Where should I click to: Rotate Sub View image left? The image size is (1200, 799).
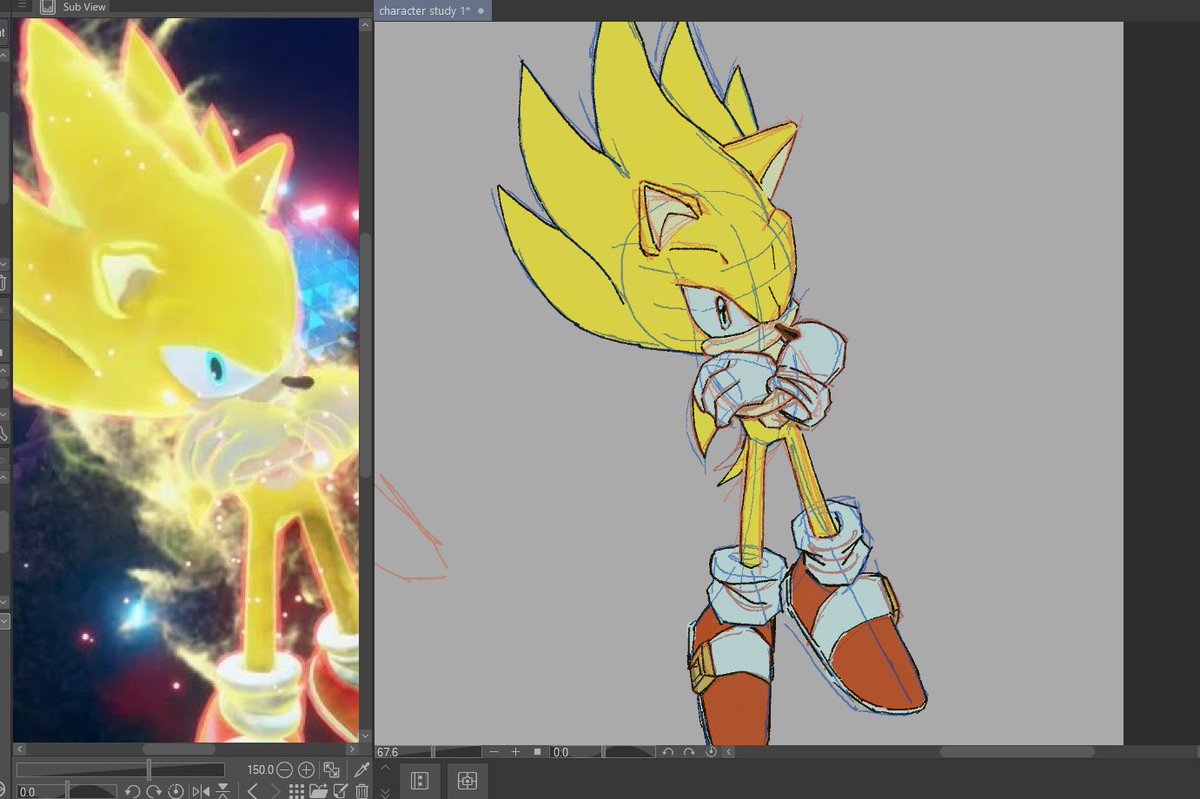[132, 791]
